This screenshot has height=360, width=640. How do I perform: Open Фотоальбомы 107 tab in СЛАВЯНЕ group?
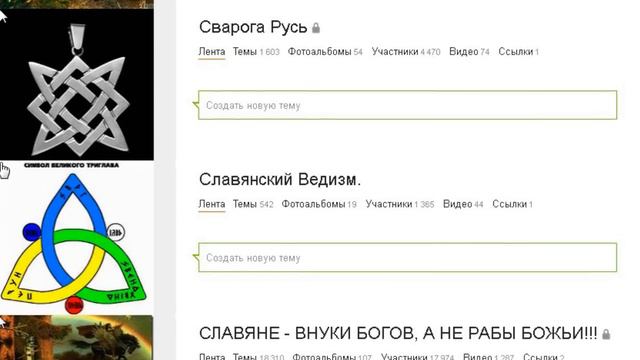click(332, 357)
